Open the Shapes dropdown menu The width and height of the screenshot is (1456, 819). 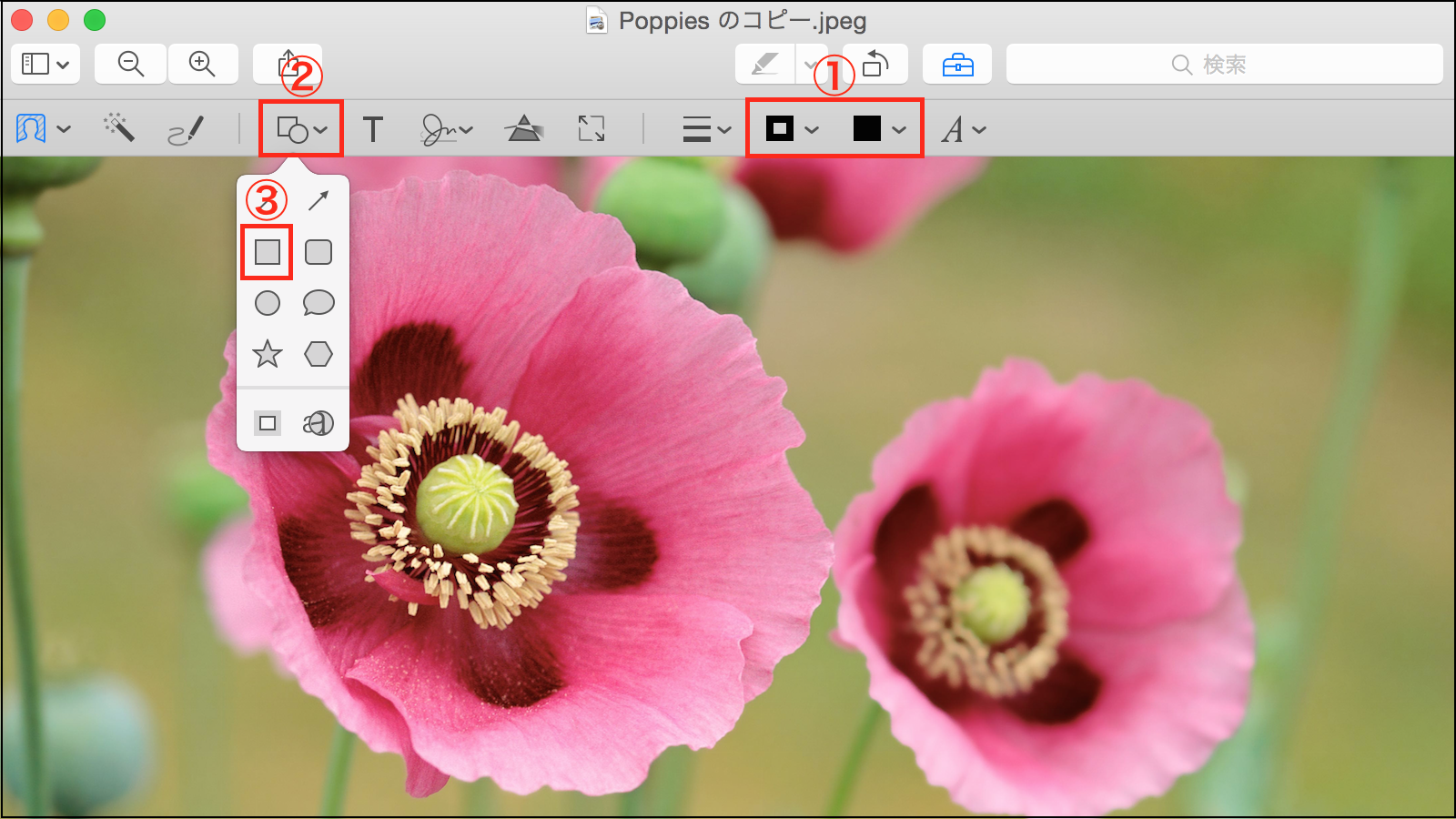click(301, 129)
